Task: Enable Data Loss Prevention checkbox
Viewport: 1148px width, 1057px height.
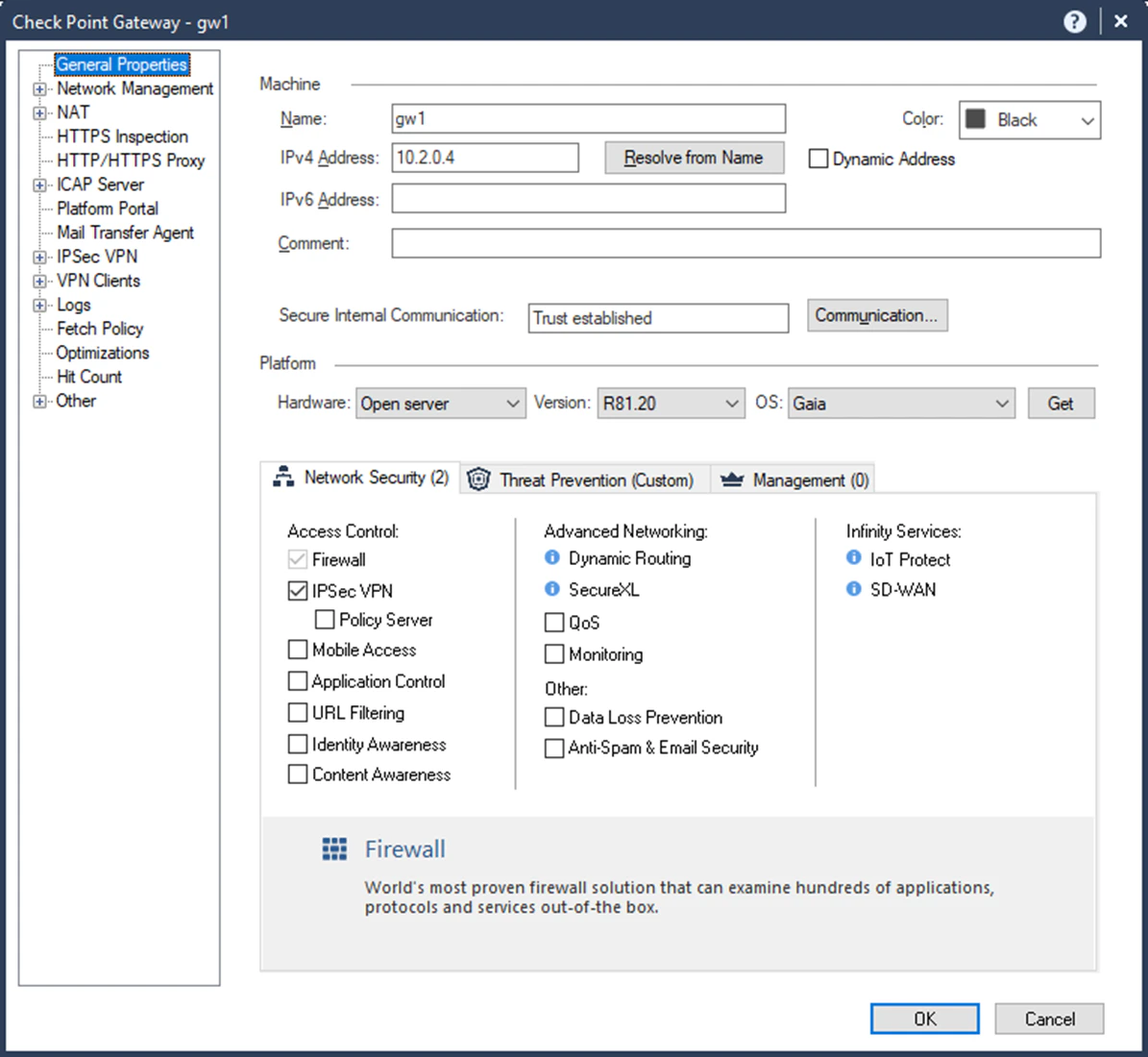Action: (554, 717)
